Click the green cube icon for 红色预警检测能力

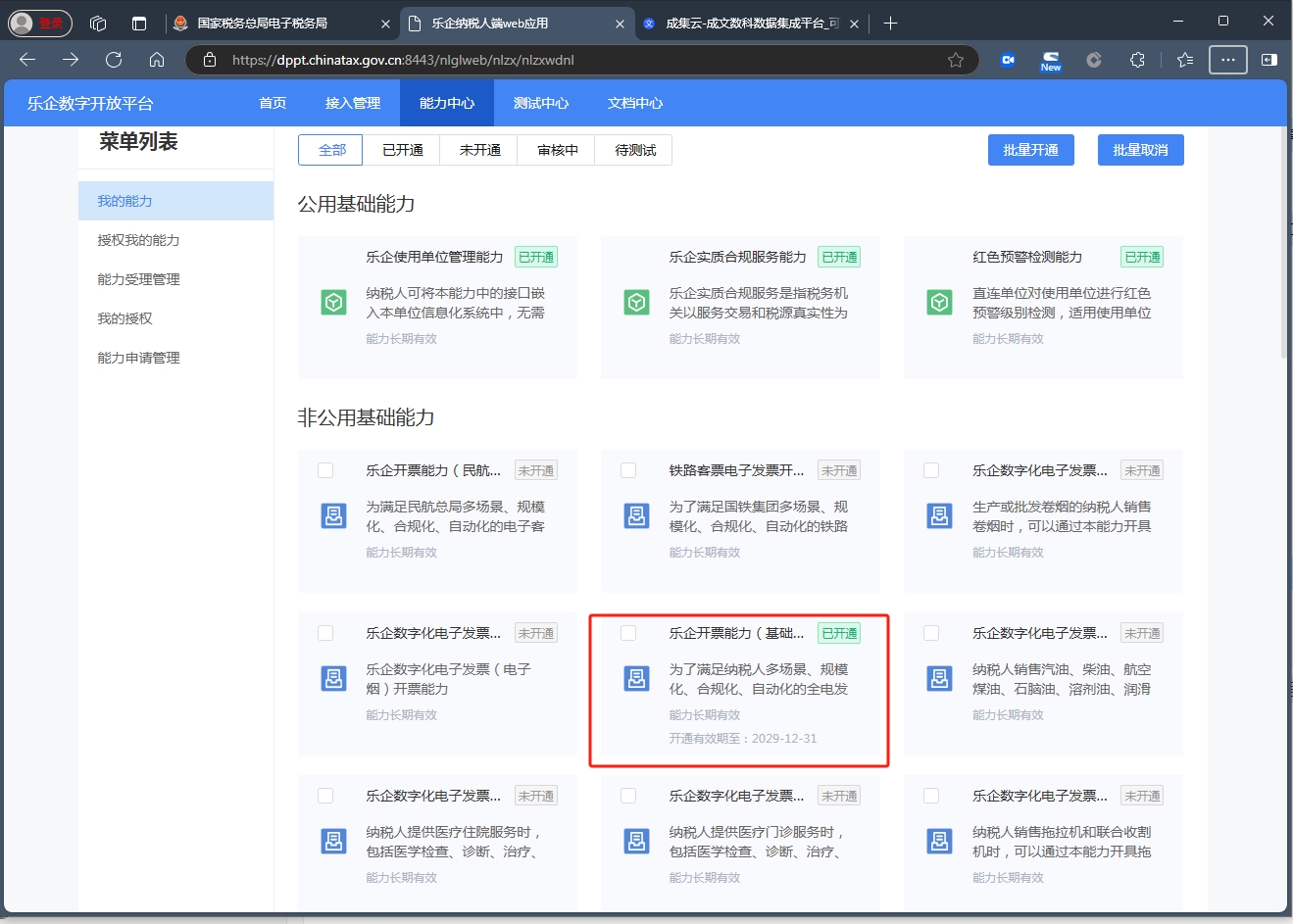click(940, 303)
